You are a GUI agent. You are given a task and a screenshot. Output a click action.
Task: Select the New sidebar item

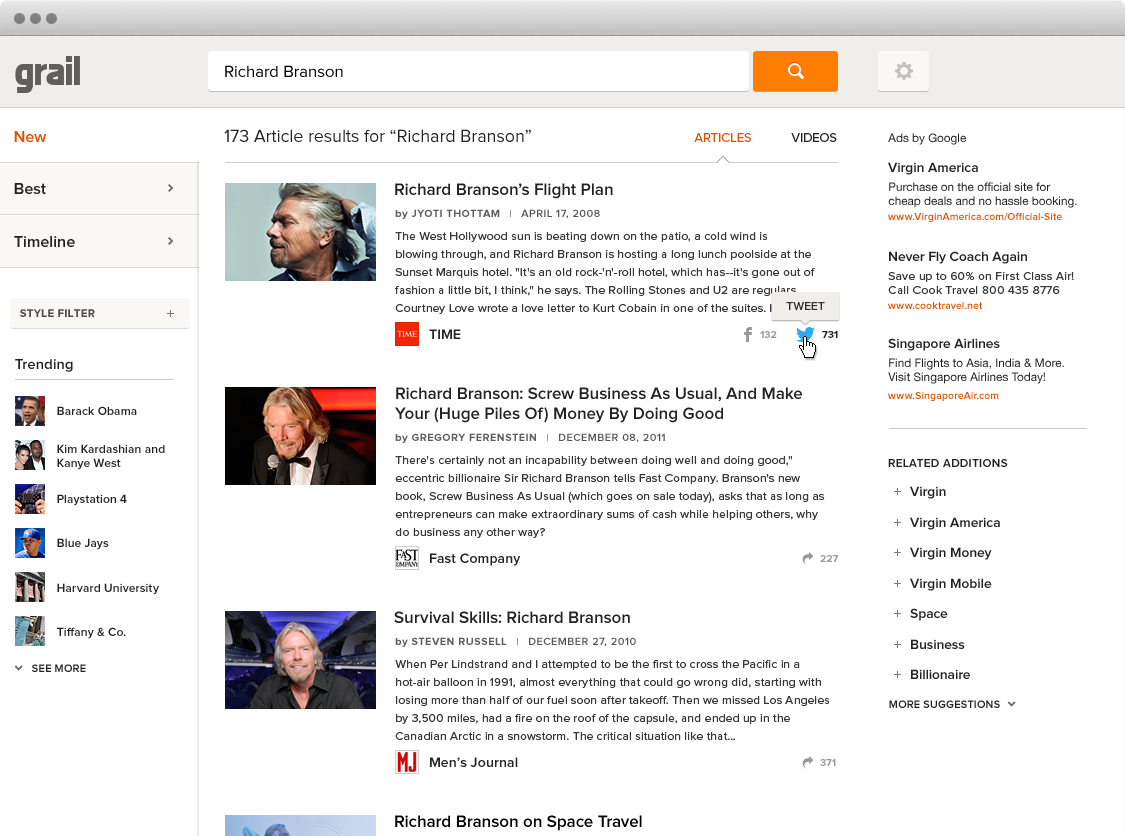pos(30,136)
